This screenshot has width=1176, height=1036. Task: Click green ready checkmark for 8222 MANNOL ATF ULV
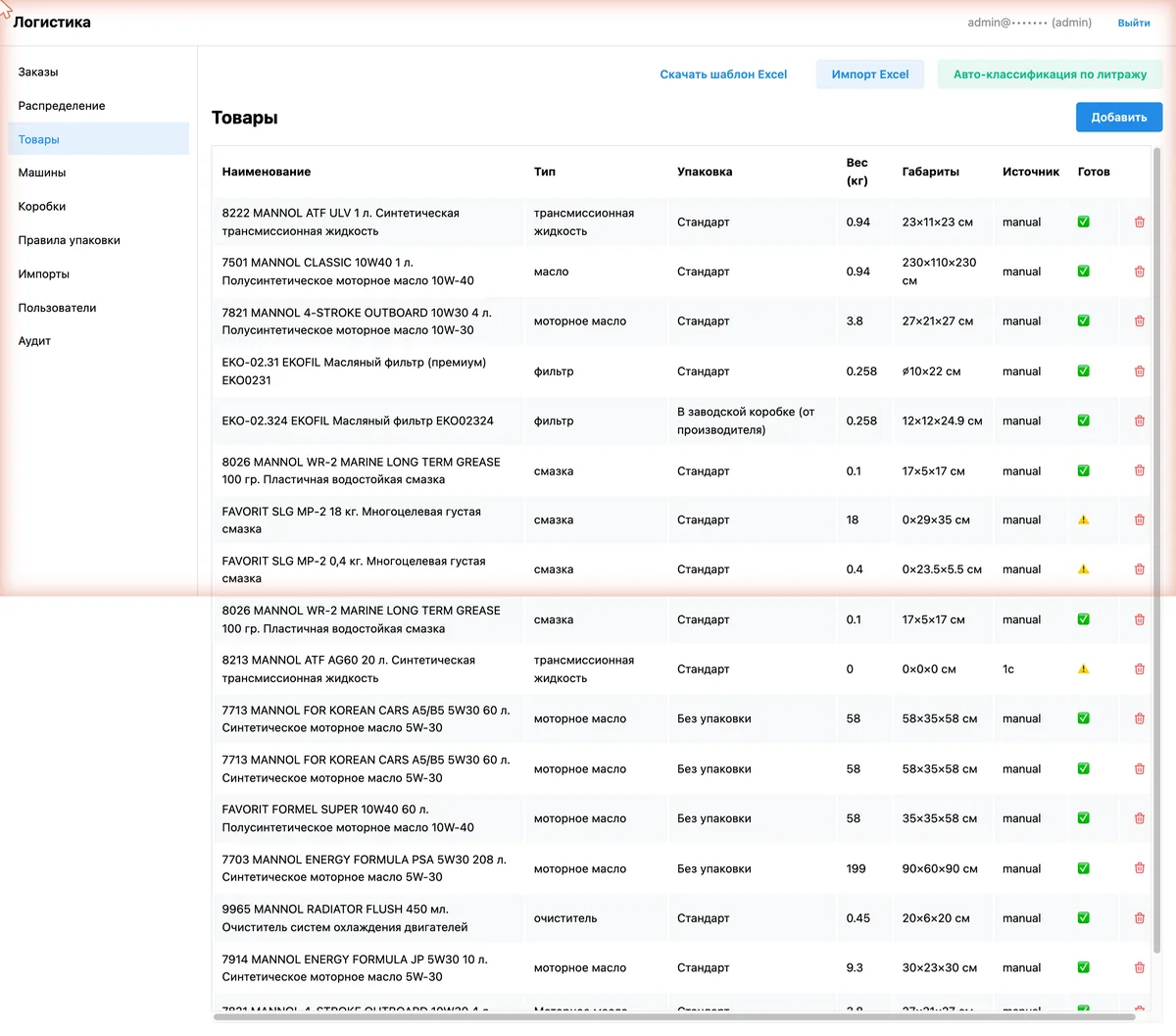click(1083, 222)
